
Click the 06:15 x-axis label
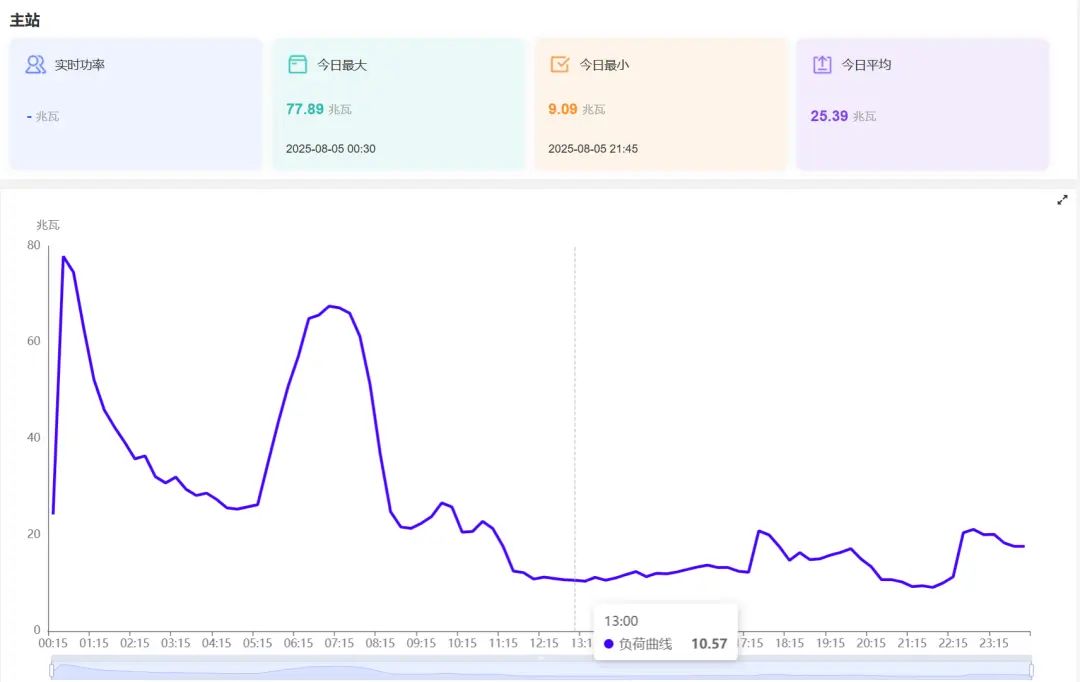(298, 643)
